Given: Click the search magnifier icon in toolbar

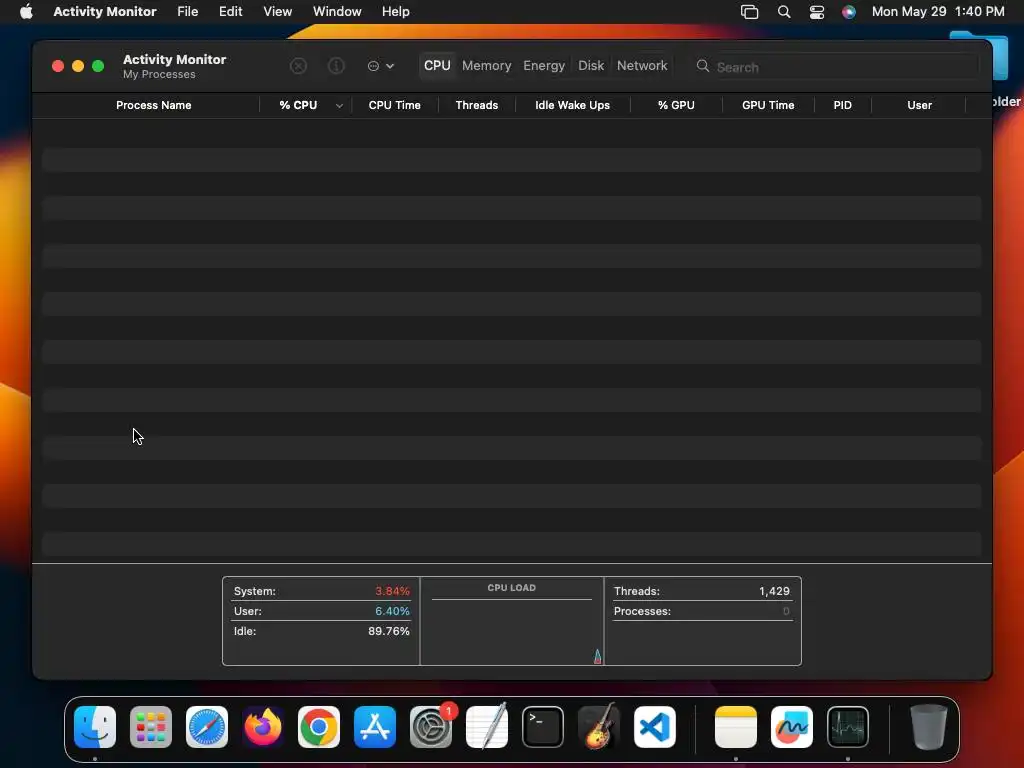Looking at the screenshot, I should pos(703,66).
